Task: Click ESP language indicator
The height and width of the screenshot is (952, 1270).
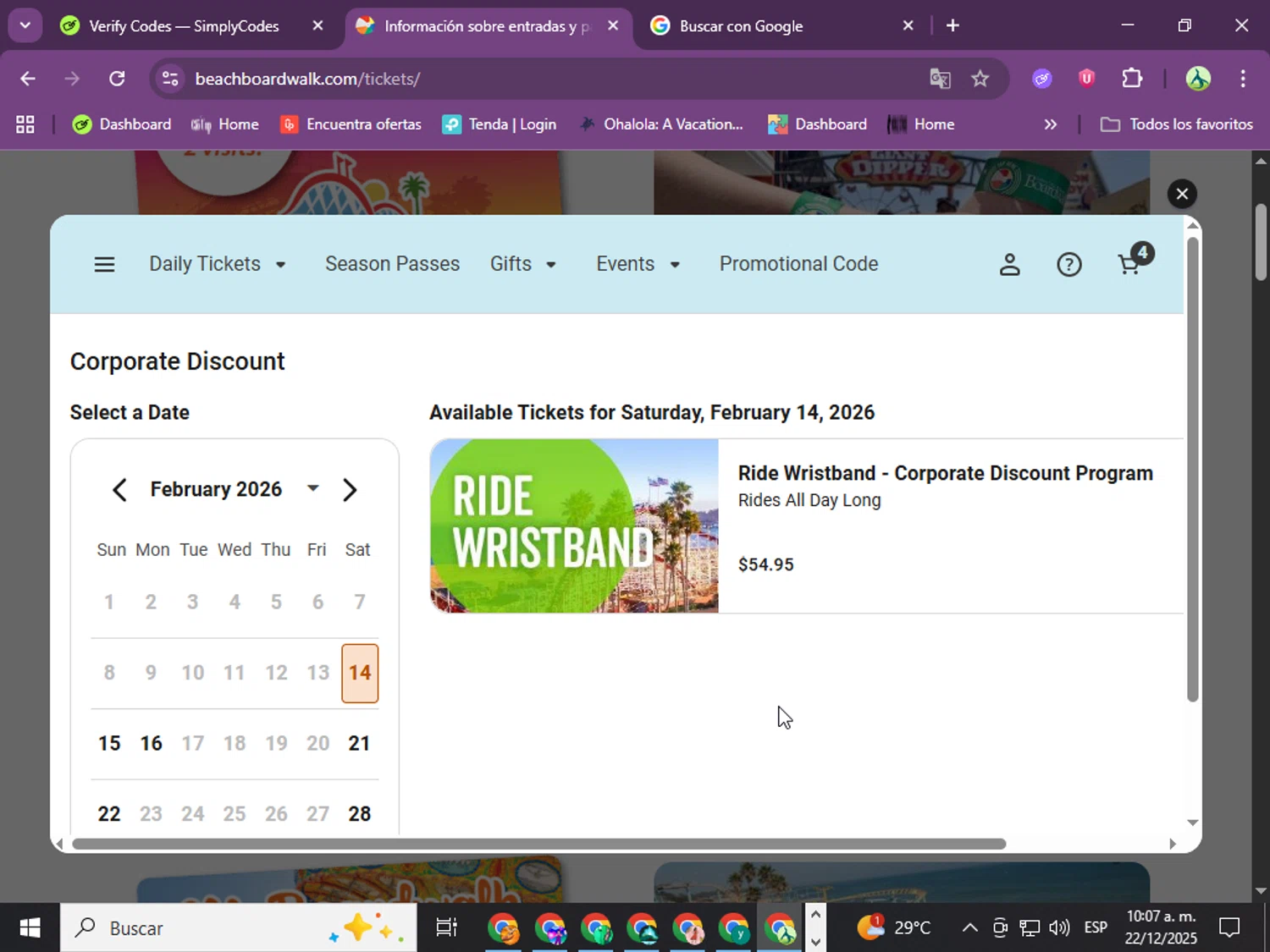Action: (1096, 928)
